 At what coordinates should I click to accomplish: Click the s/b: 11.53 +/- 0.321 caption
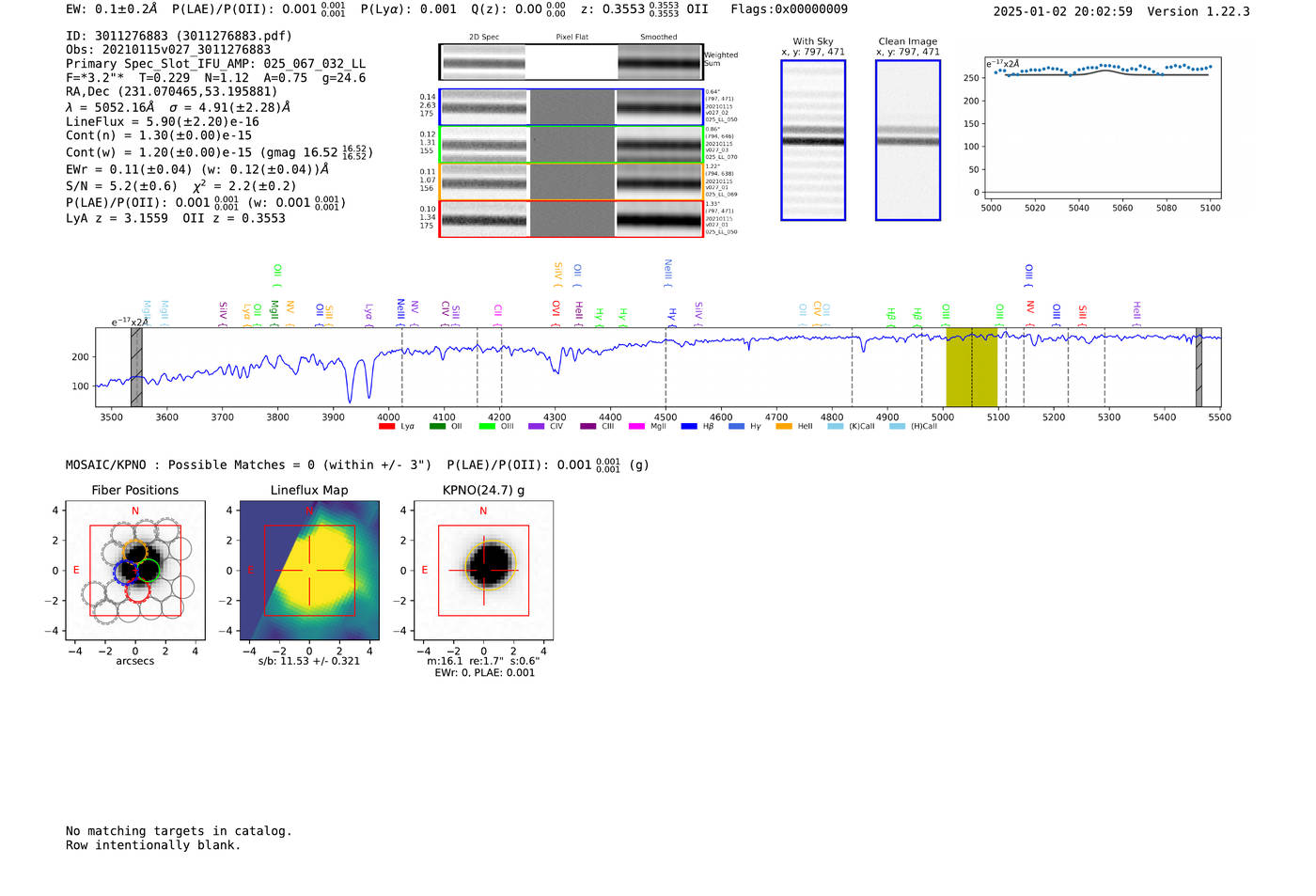309,661
